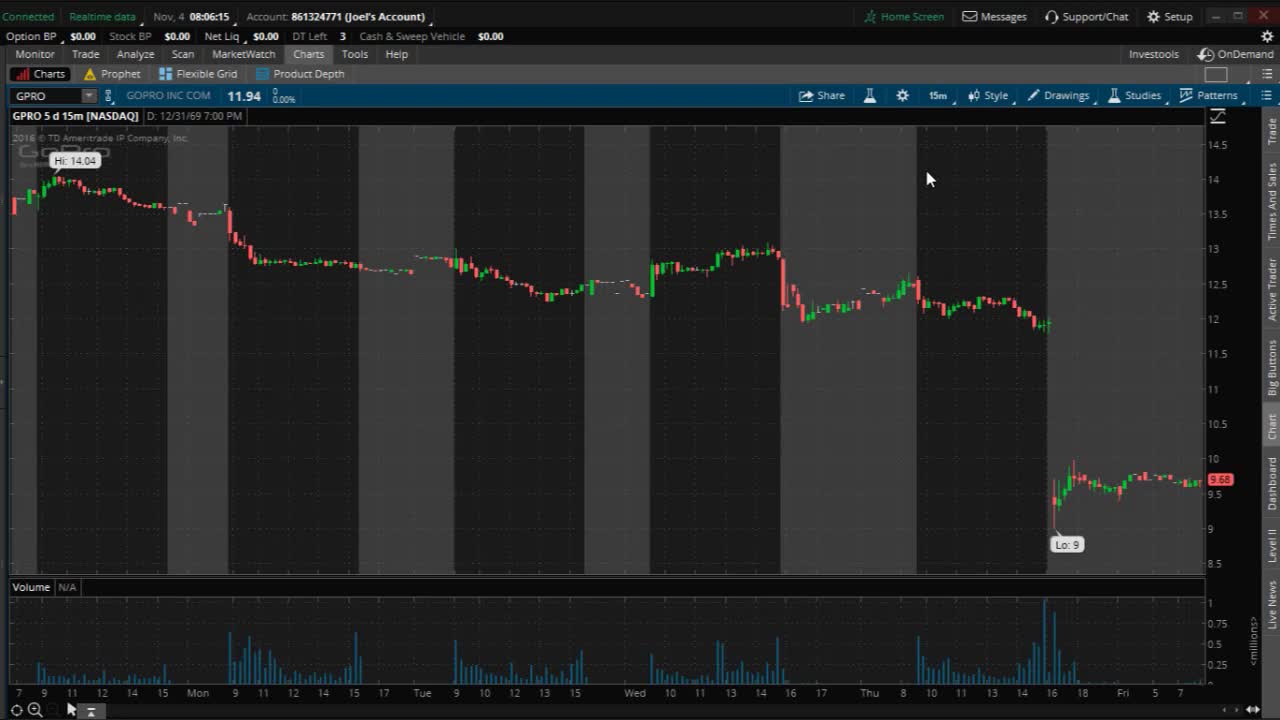The width and height of the screenshot is (1280, 720).
Task: Click the Lo: 9 price bubble
Action: click(x=1067, y=544)
